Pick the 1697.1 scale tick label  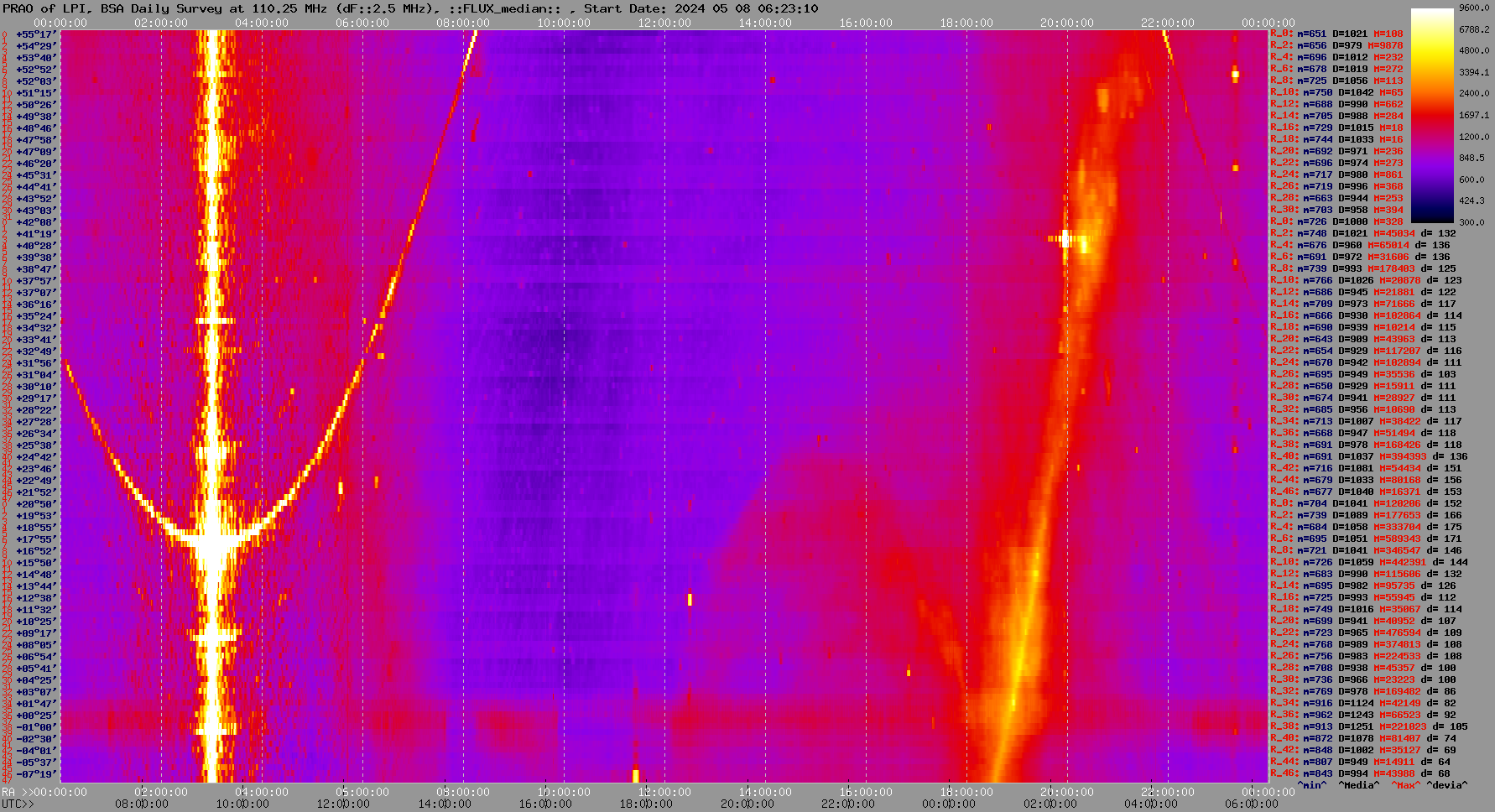[1474, 115]
